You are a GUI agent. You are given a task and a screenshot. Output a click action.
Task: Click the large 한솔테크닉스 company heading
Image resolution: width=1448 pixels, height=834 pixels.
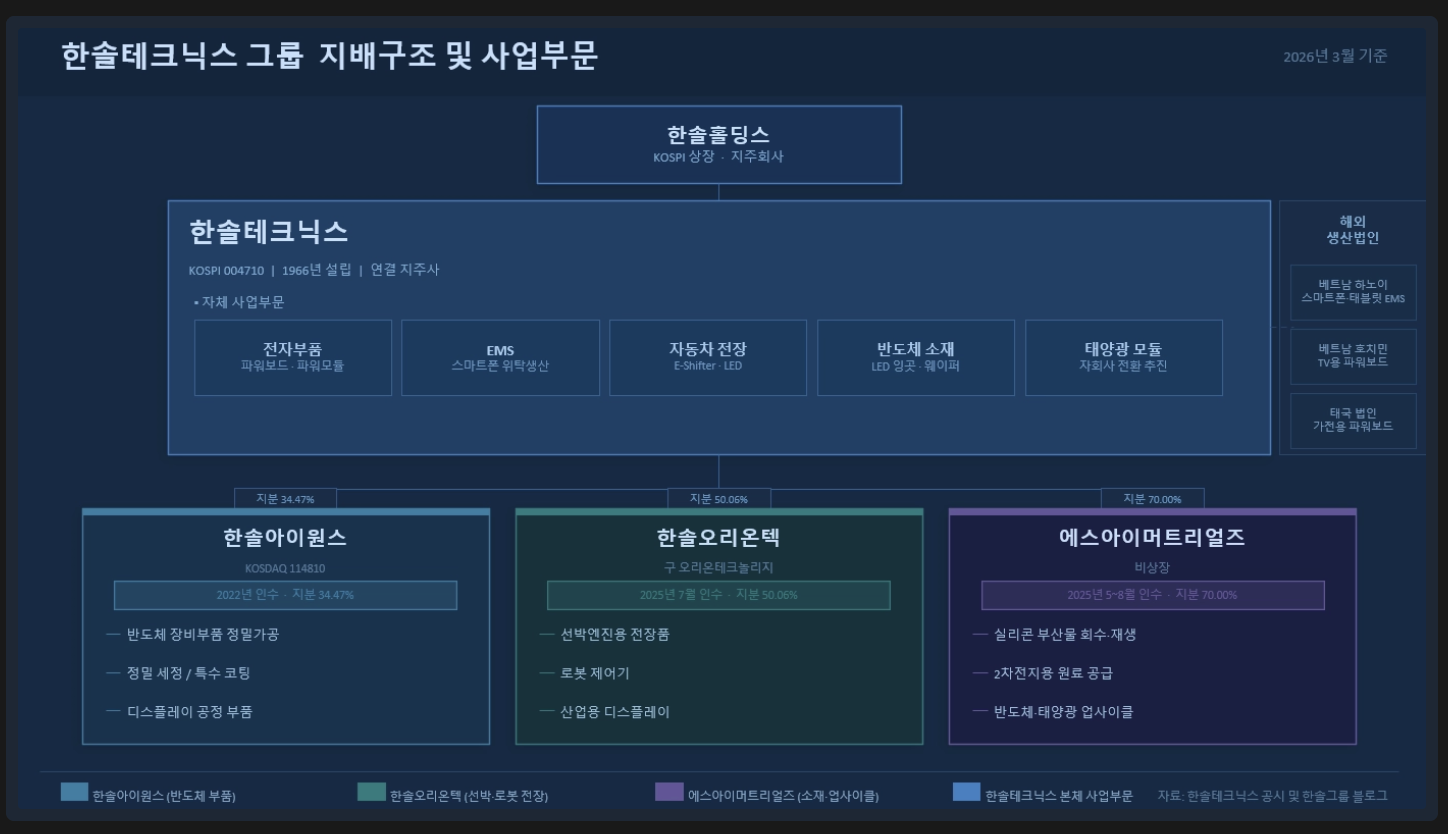click(268, 232)
